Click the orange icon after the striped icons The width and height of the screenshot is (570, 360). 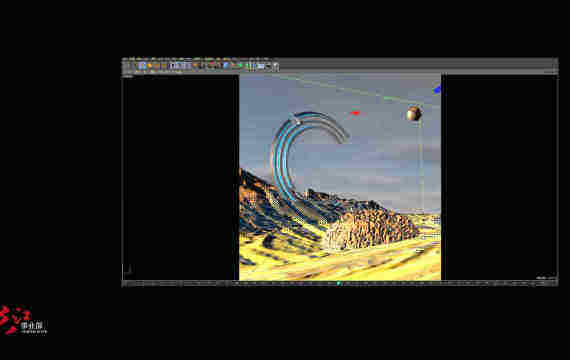click(196, 66)
